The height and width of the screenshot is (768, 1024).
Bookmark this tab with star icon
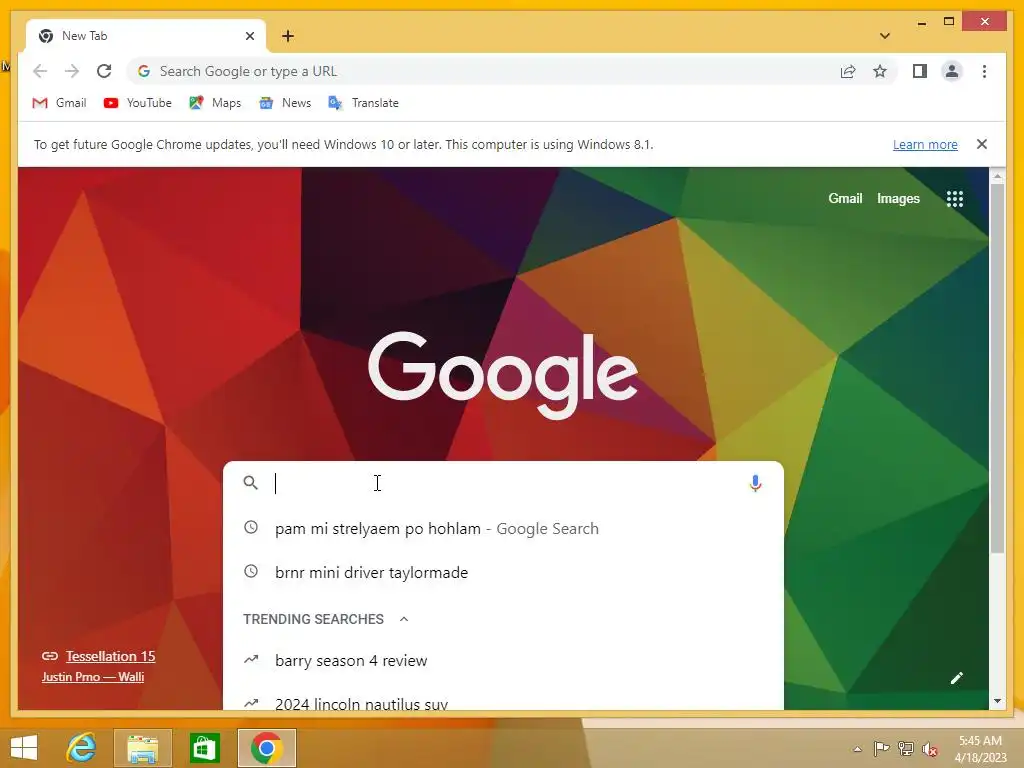pos(880,71)
